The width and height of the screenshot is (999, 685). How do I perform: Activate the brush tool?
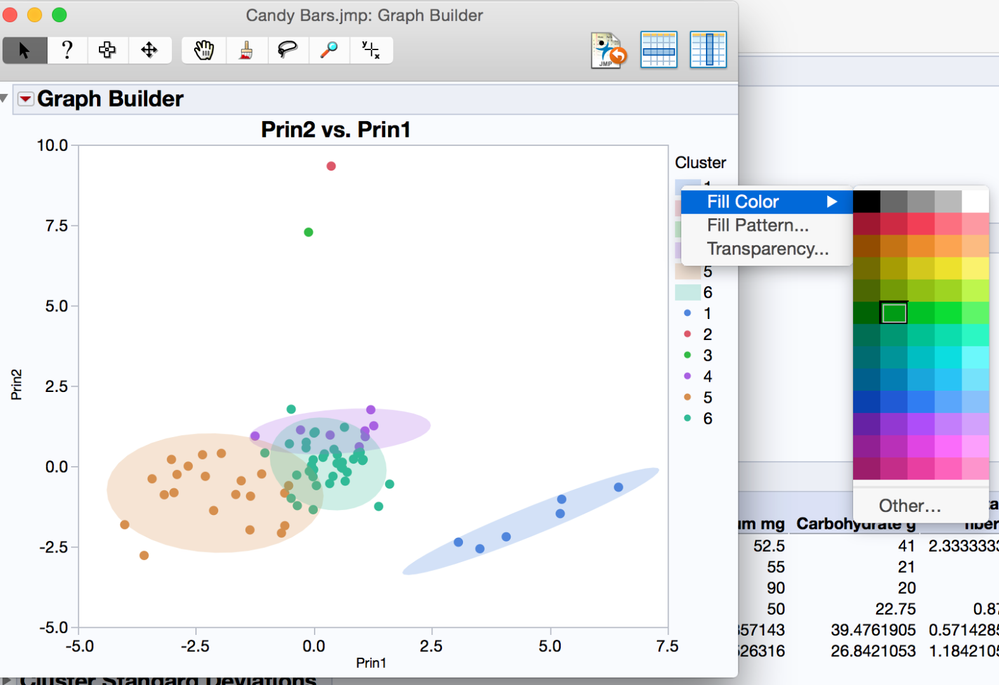click(246, 50)
